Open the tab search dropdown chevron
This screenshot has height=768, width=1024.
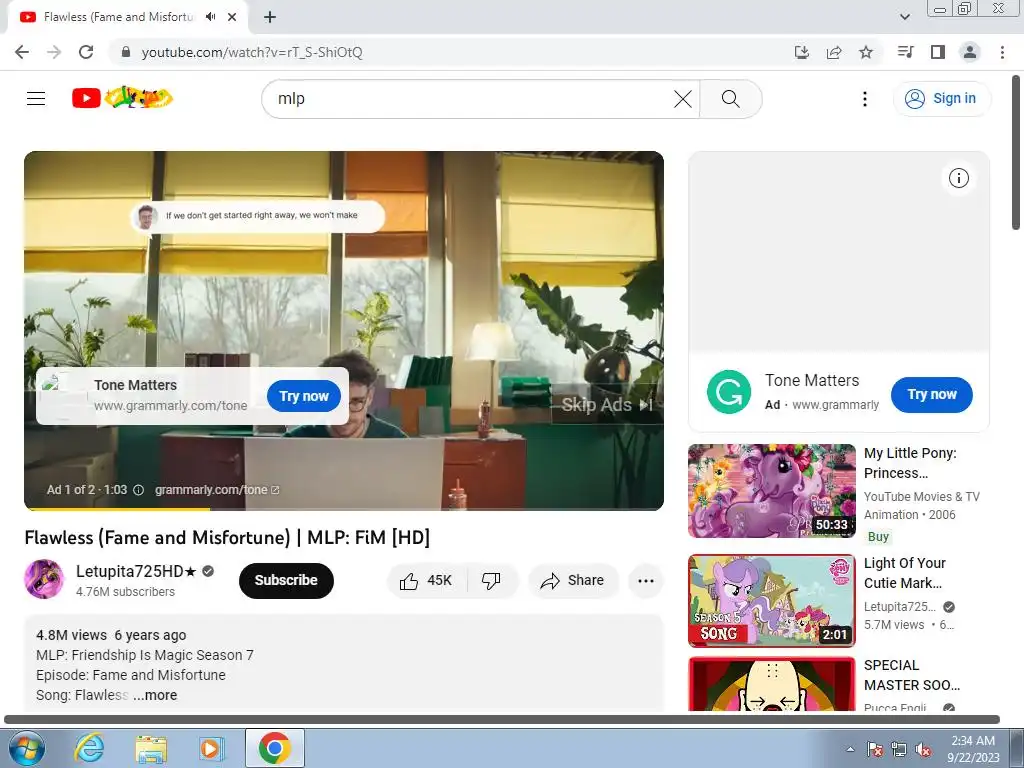904,17
